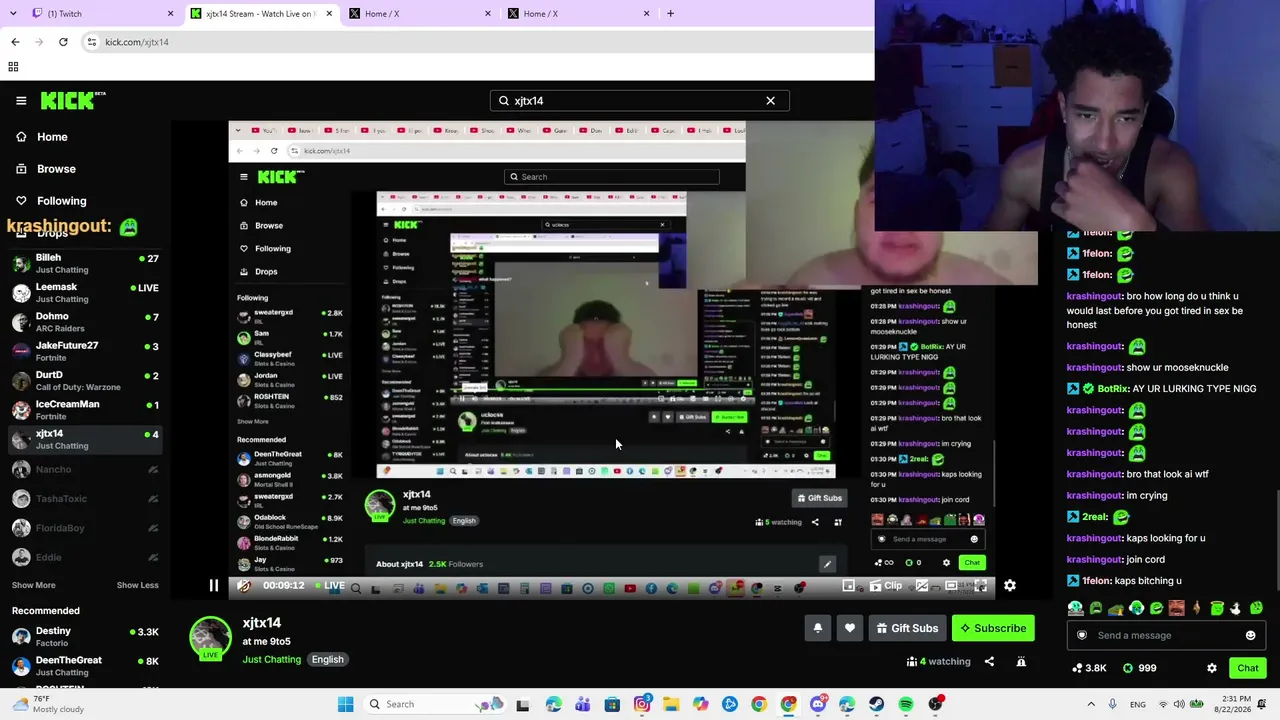The width and height of the screenshot is (1280, 720).
Task: Reload the Kick page
Action: pos(63,42)
